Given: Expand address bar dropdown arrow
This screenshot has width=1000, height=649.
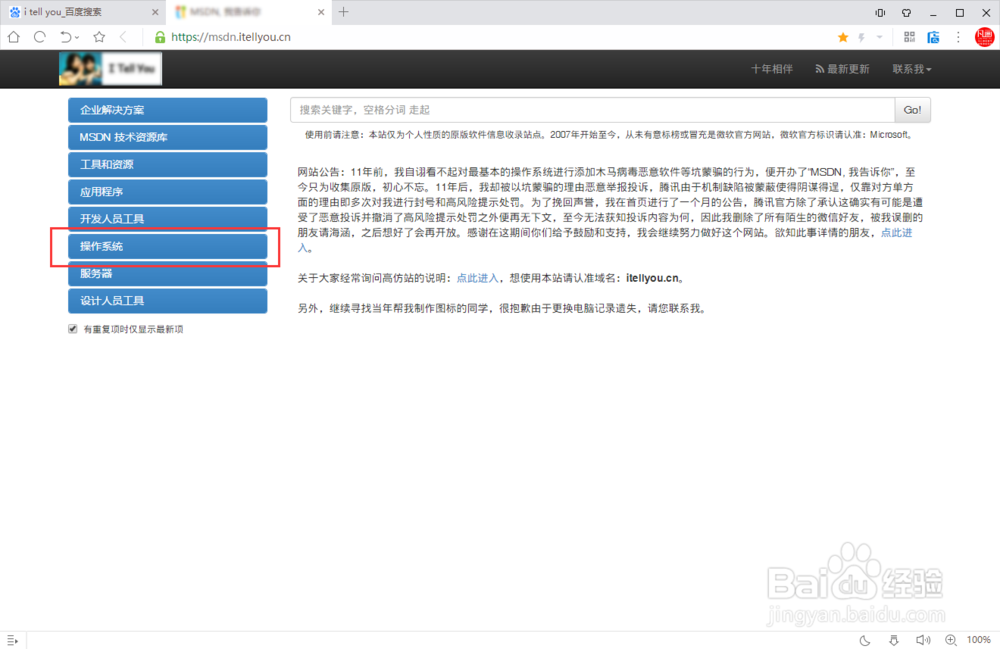Looking at the screenshot, I should pos(879,37).
